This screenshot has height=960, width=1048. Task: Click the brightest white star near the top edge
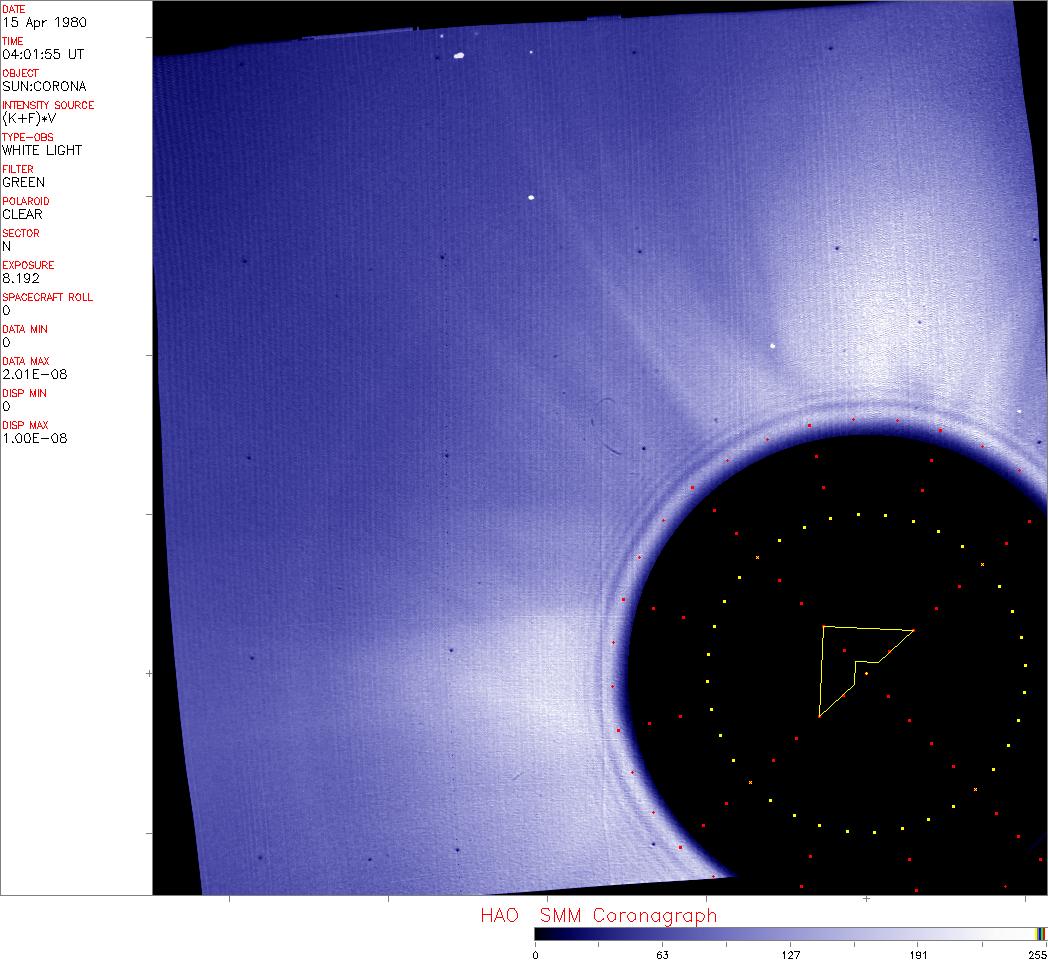coord(459,56)
